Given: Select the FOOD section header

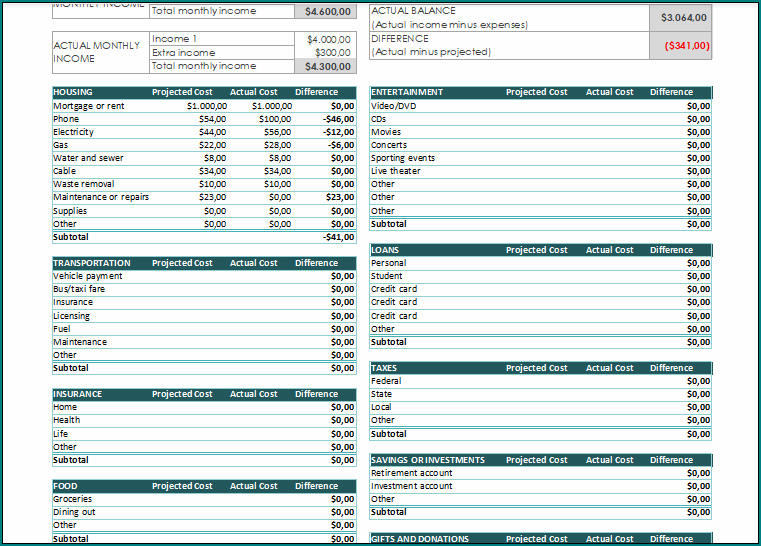Looking at the screenshot, I should (x=65, y=486).
